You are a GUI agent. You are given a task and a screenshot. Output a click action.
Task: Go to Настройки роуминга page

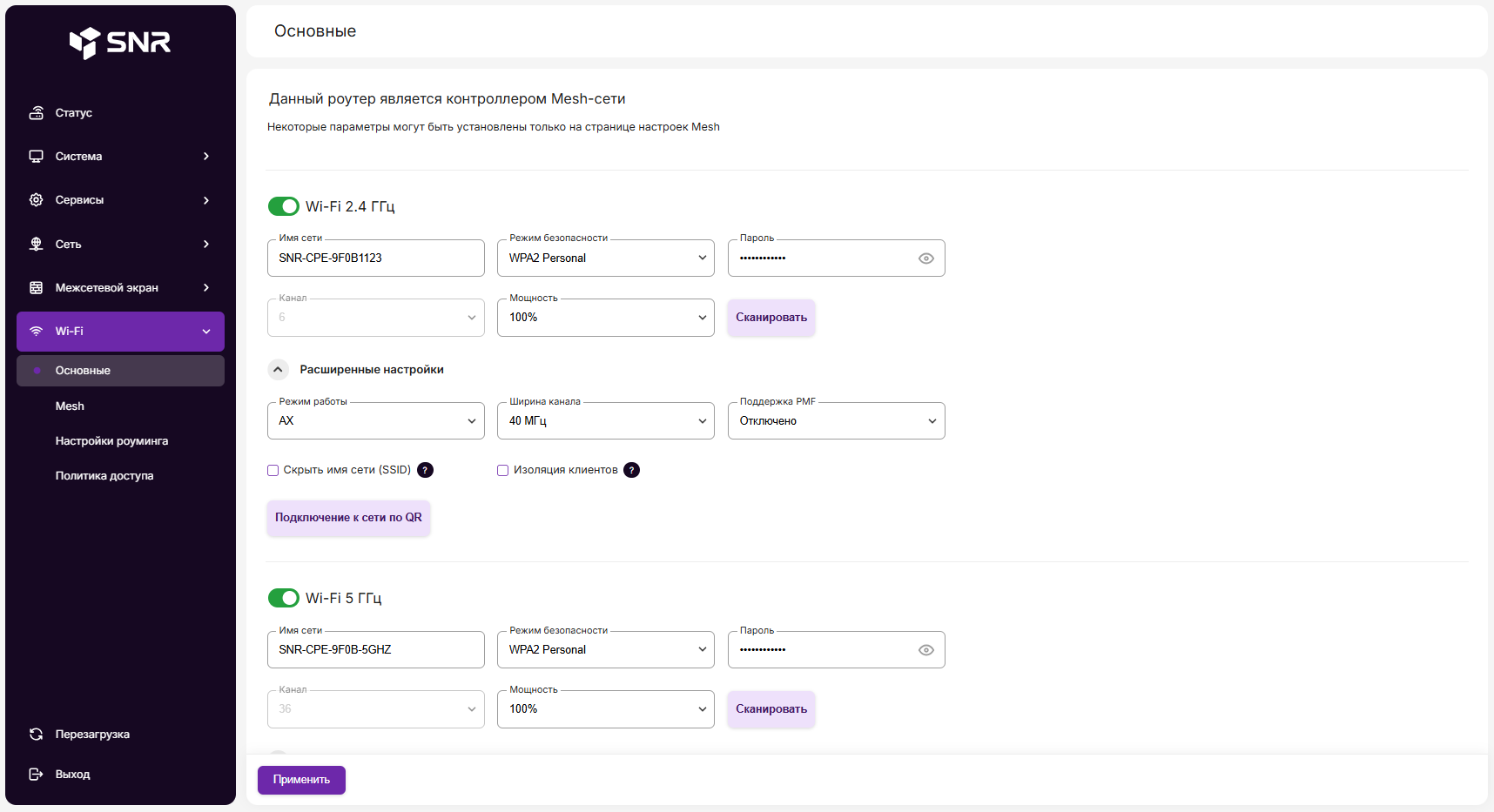tap(111, 441)
